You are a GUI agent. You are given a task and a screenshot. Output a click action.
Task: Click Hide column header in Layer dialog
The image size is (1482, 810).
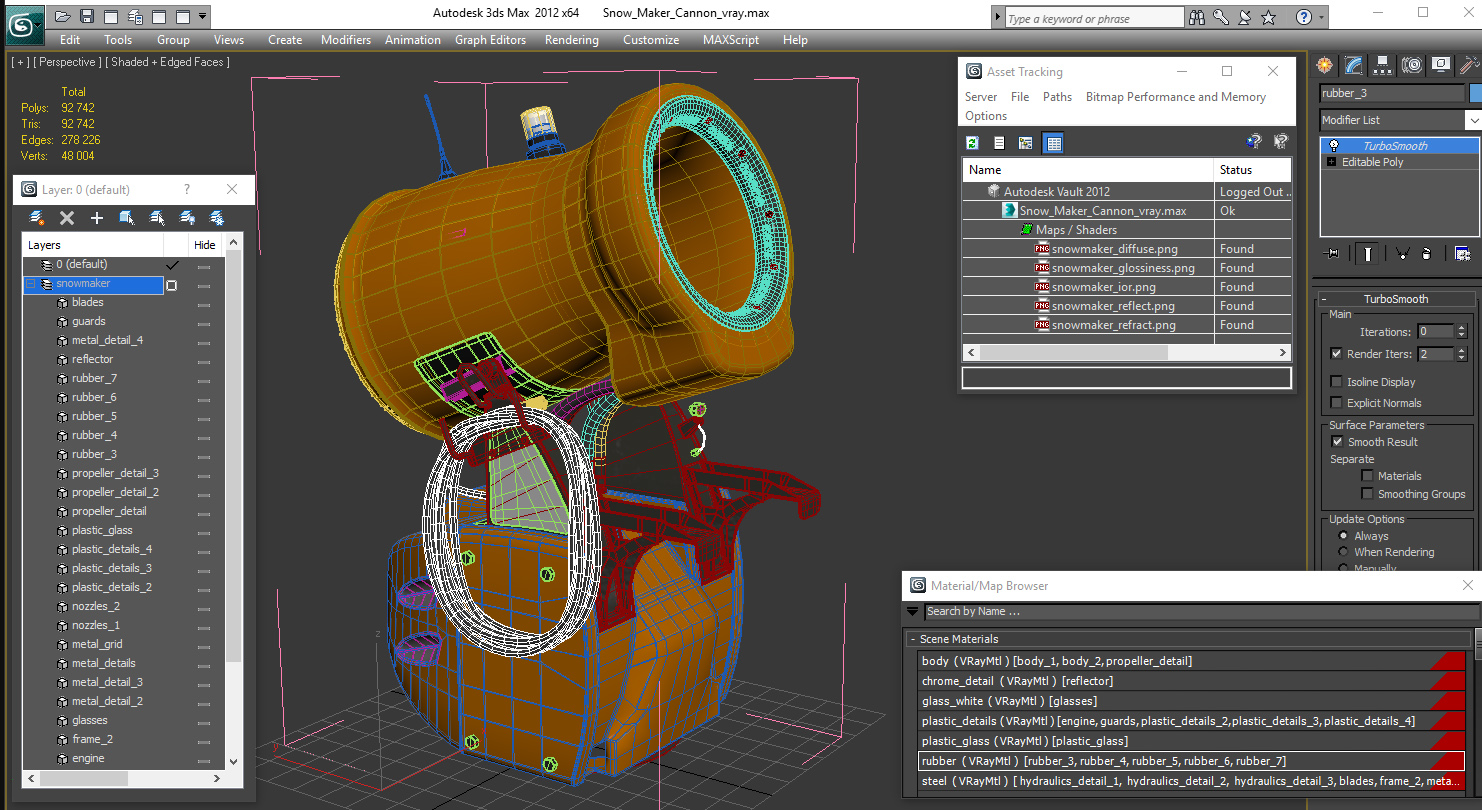[x=204, y=245]
